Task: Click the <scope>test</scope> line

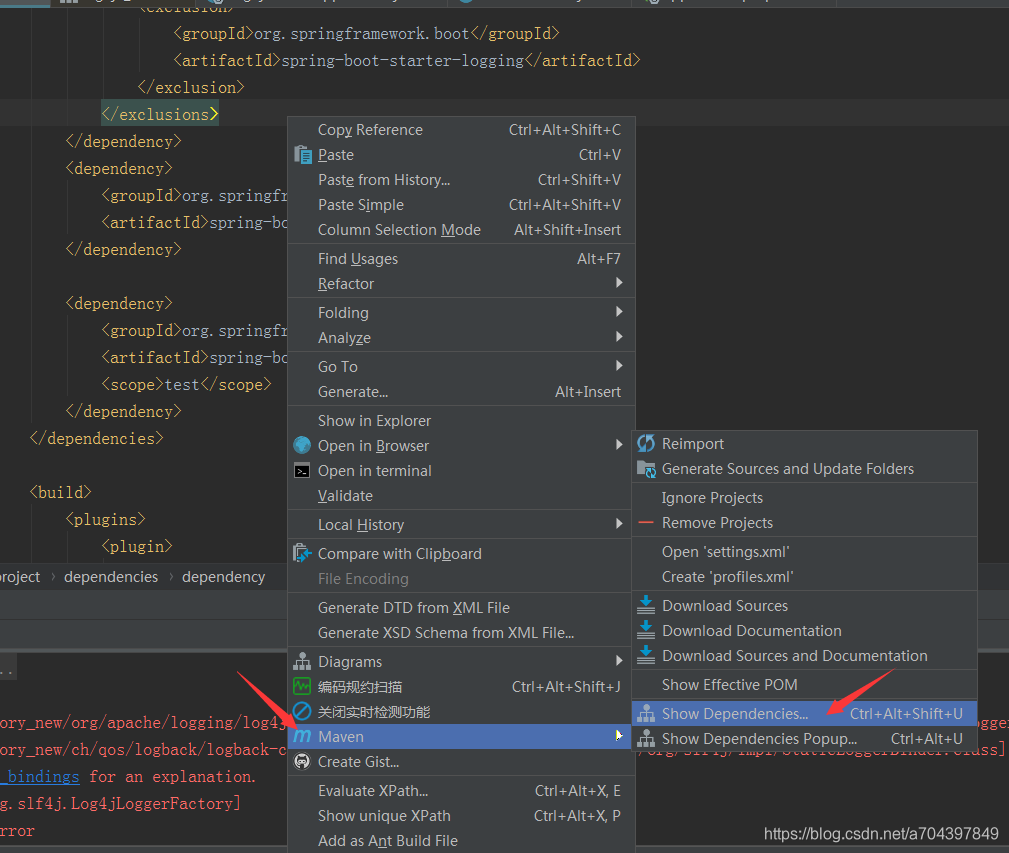Action: pos(187,384)
